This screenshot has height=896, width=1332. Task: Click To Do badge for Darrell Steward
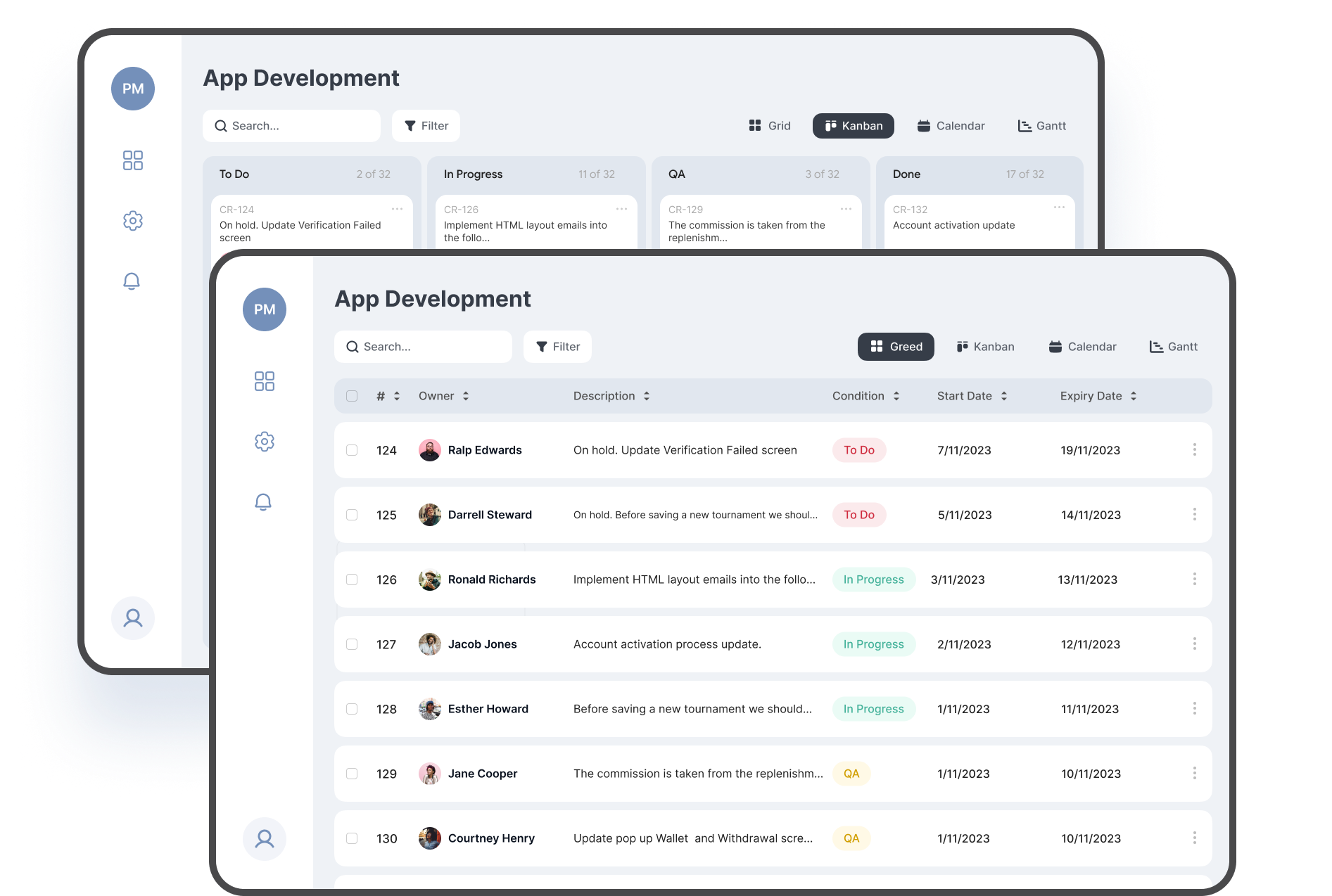point(859,515)
